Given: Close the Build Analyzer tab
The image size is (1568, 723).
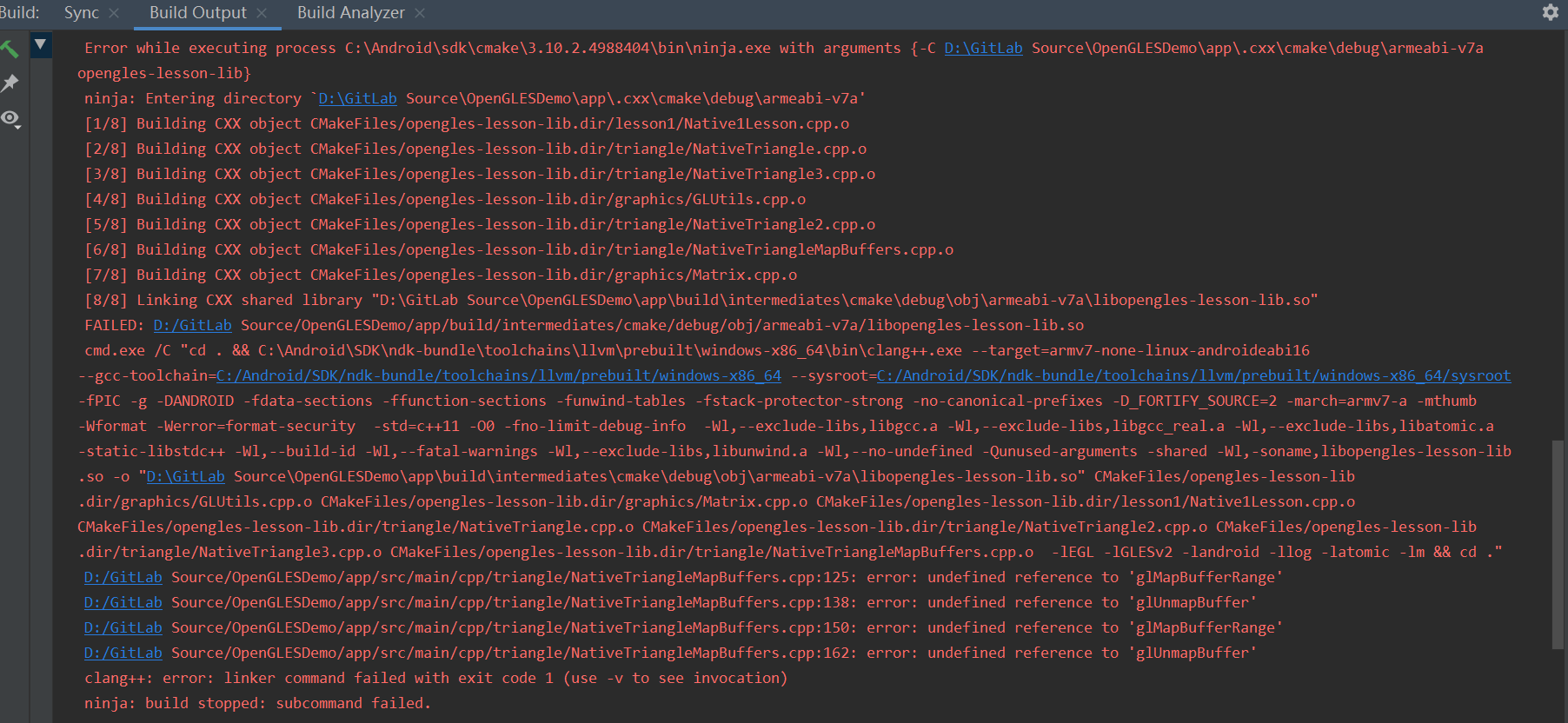Looking at the screenshot, I should [x=420, y=14].
